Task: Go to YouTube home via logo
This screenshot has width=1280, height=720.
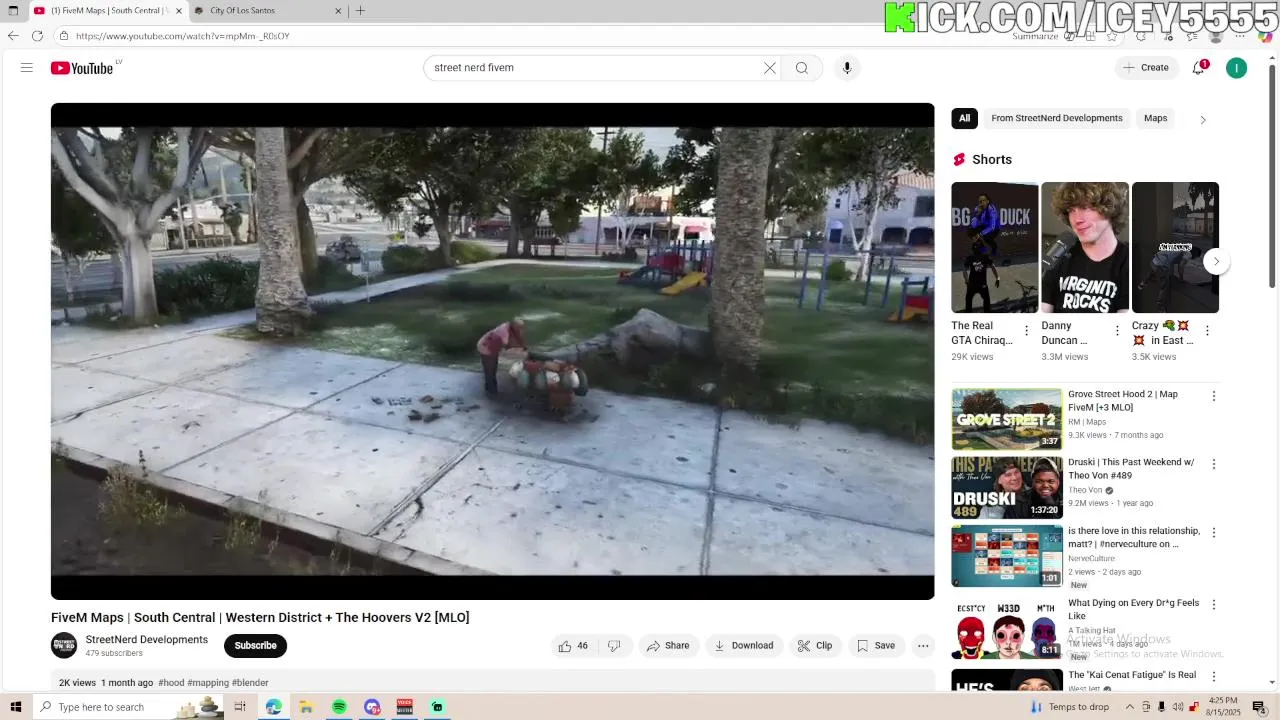Action: (x=82, y=68)
